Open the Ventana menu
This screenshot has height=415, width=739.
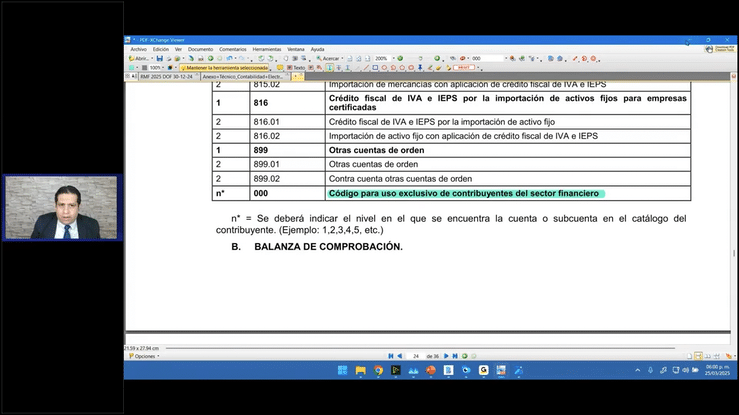tap(296, 49)
